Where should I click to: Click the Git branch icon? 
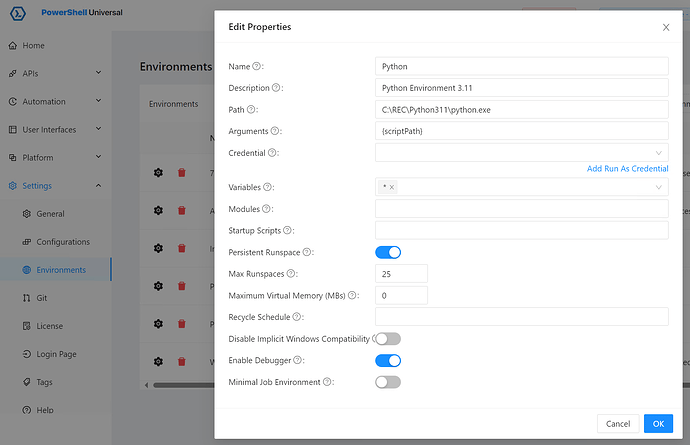click(27, 298)
